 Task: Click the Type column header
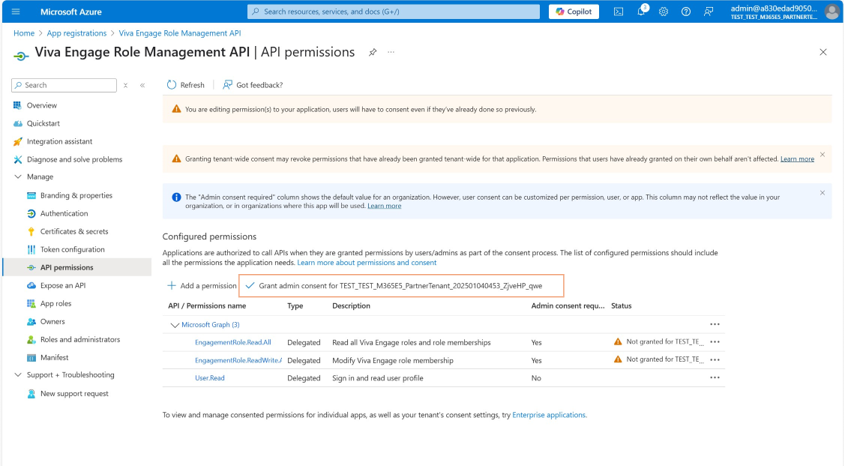point(295,306)
